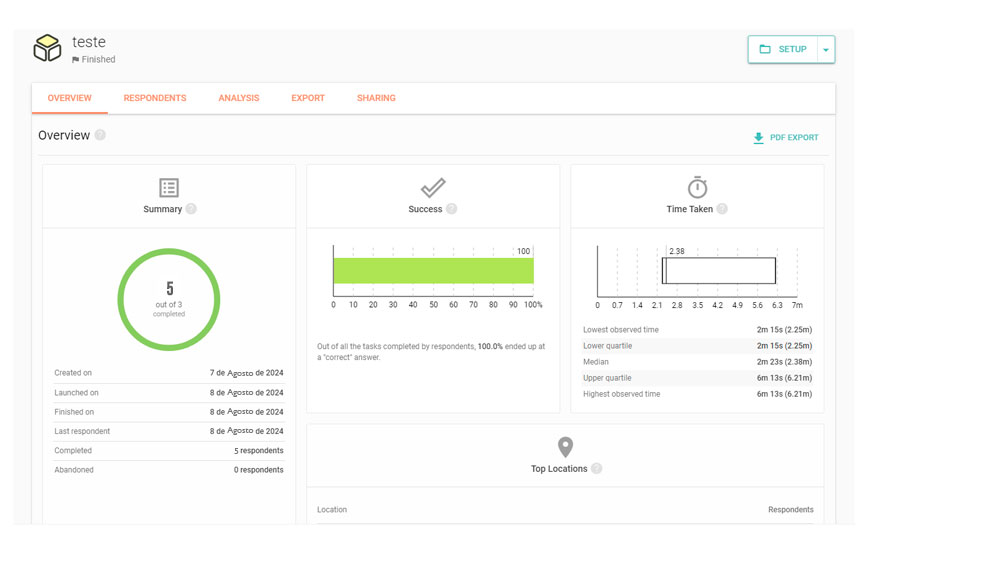
Task: Open the ANALYSIS tab
Action: tap(239, 98)
